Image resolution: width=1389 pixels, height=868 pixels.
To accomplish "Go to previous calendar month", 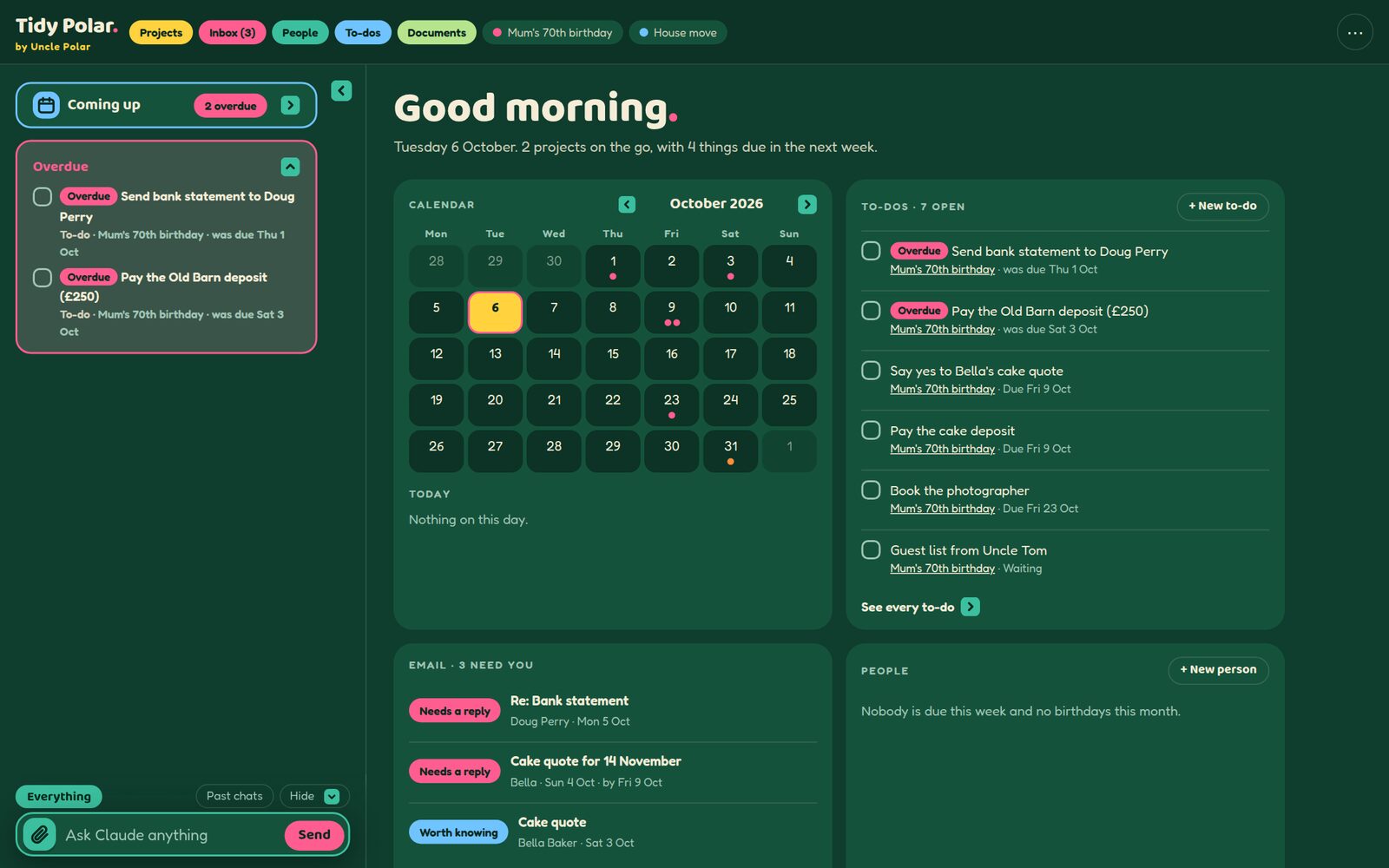I will (627, 205).
